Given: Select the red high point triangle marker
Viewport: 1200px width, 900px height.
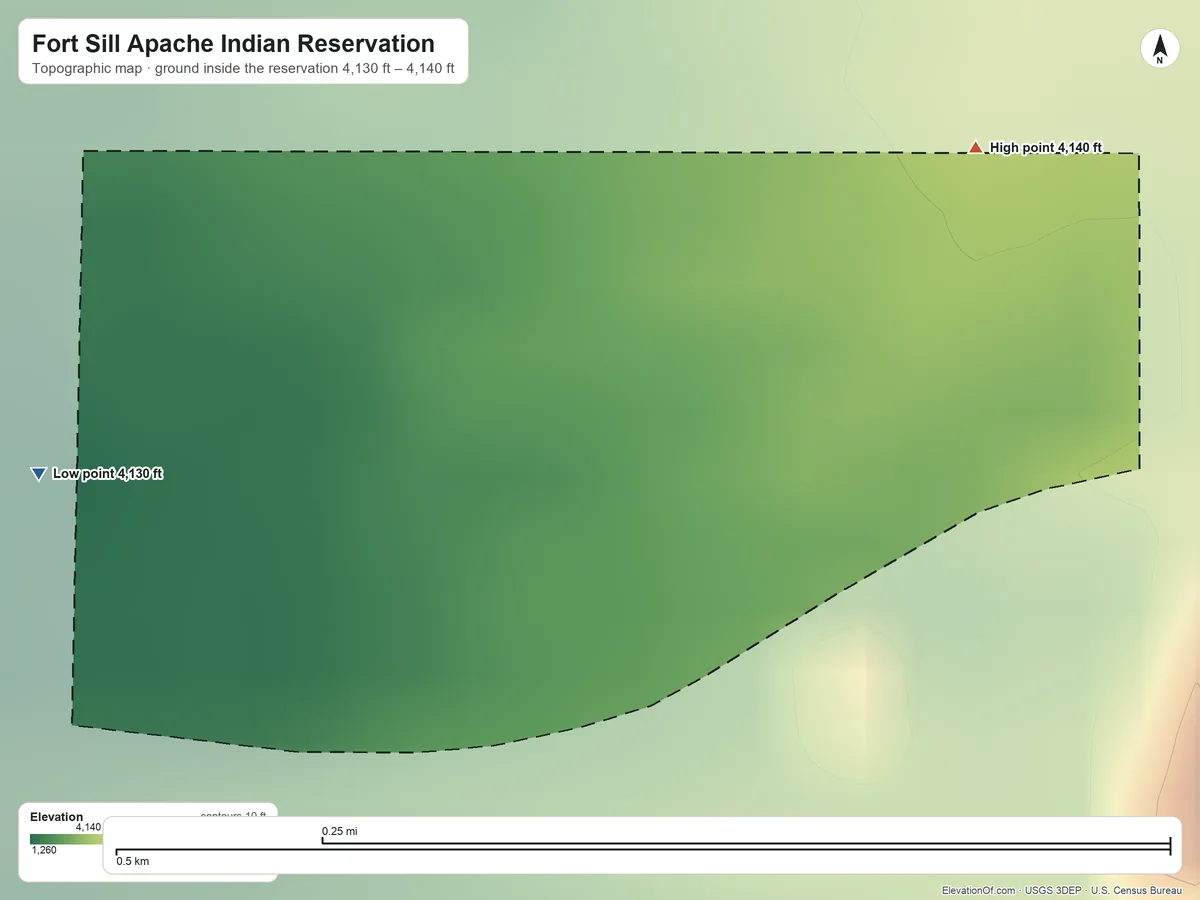Looking at the screenshot, I should coord(975,148).
